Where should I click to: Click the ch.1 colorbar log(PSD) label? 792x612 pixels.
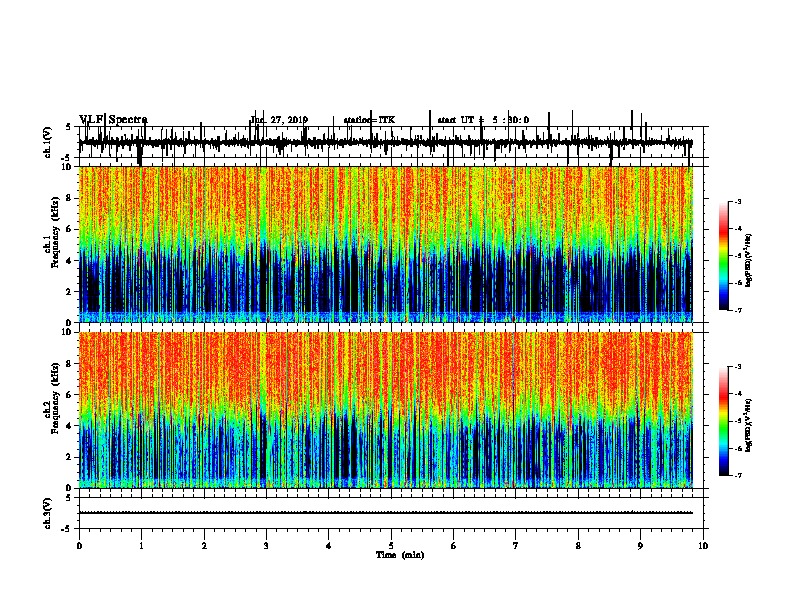pyautogui.click(x=748, y=260)
